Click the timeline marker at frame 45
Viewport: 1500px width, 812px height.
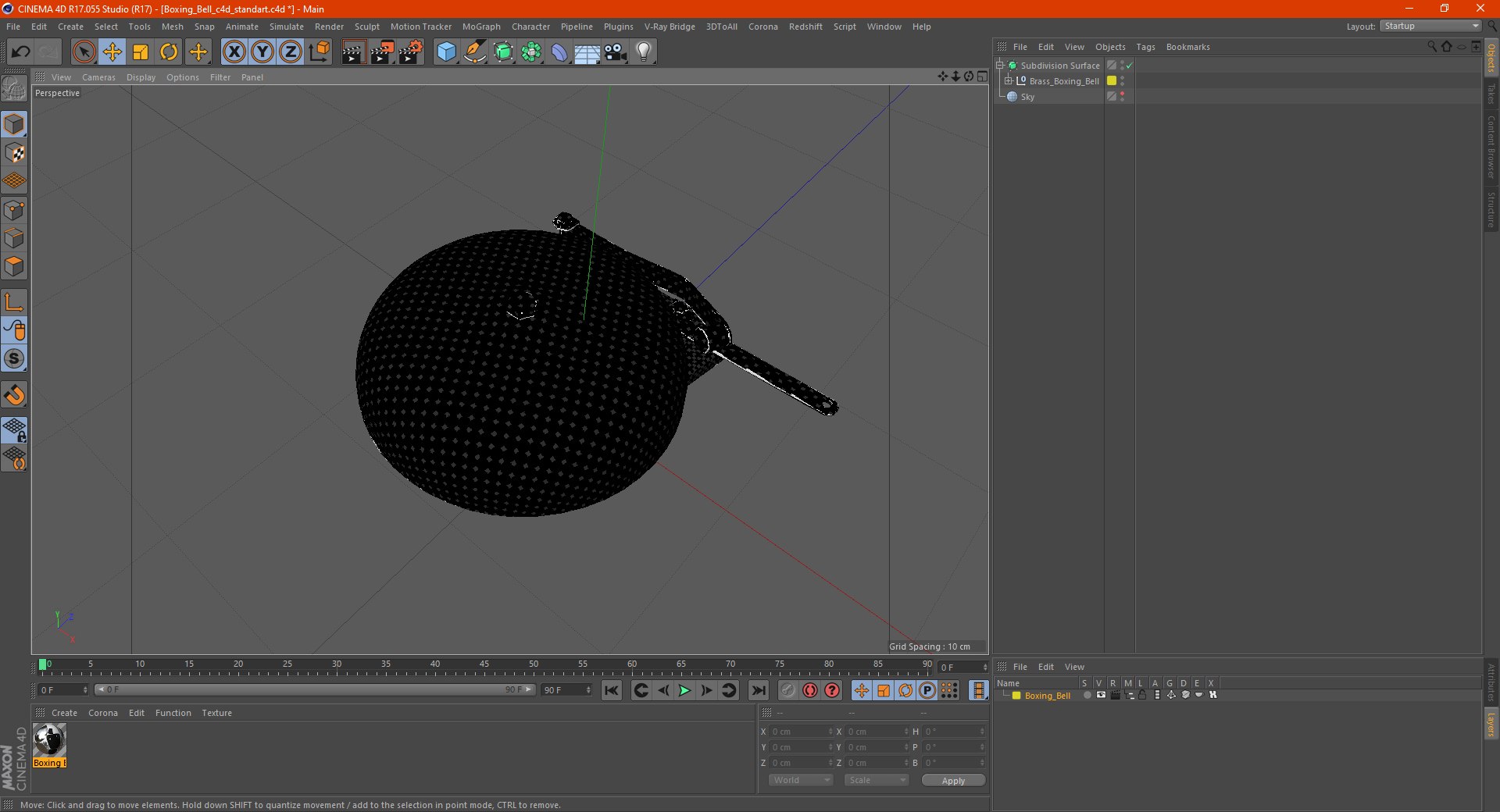tap(484, 666)
